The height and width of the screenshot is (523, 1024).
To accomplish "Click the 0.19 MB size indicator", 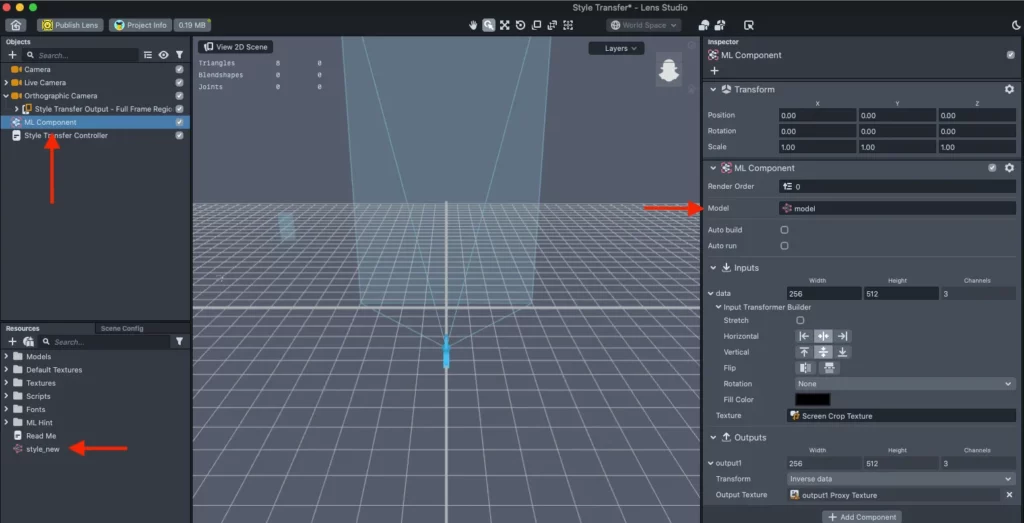I will point(192,25).
